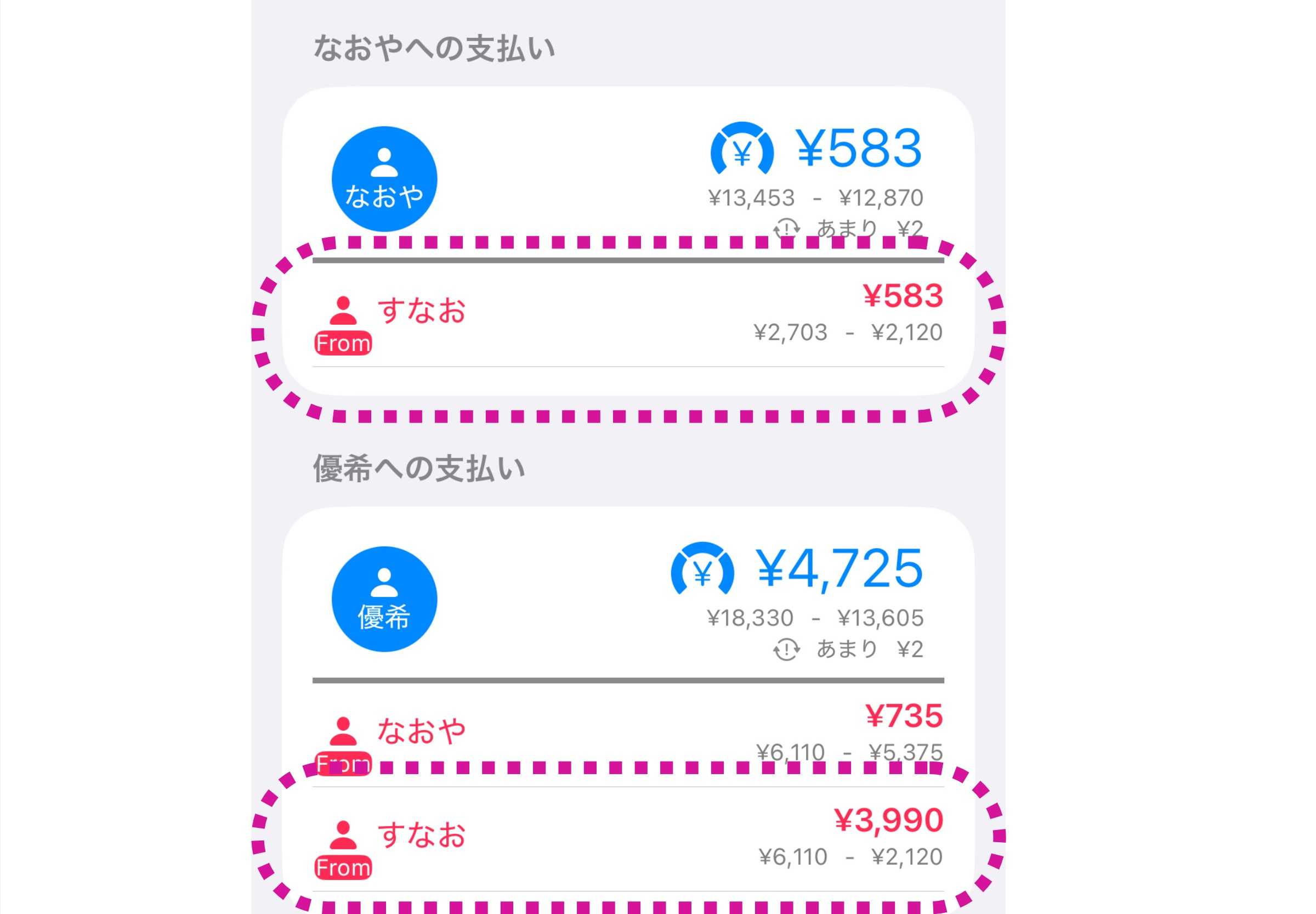Click the ¥18,330 - ¥13,605 breakdown text
Viewport: 1316px width, 914px height.
(815, 618)
